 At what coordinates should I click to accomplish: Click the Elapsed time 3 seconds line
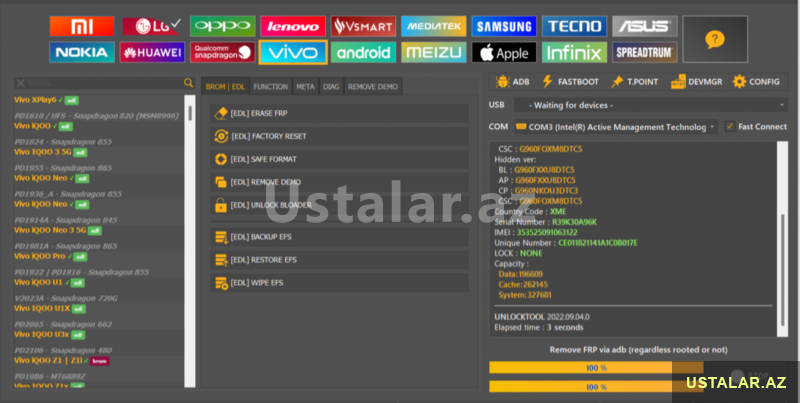(x=539, y=328)
